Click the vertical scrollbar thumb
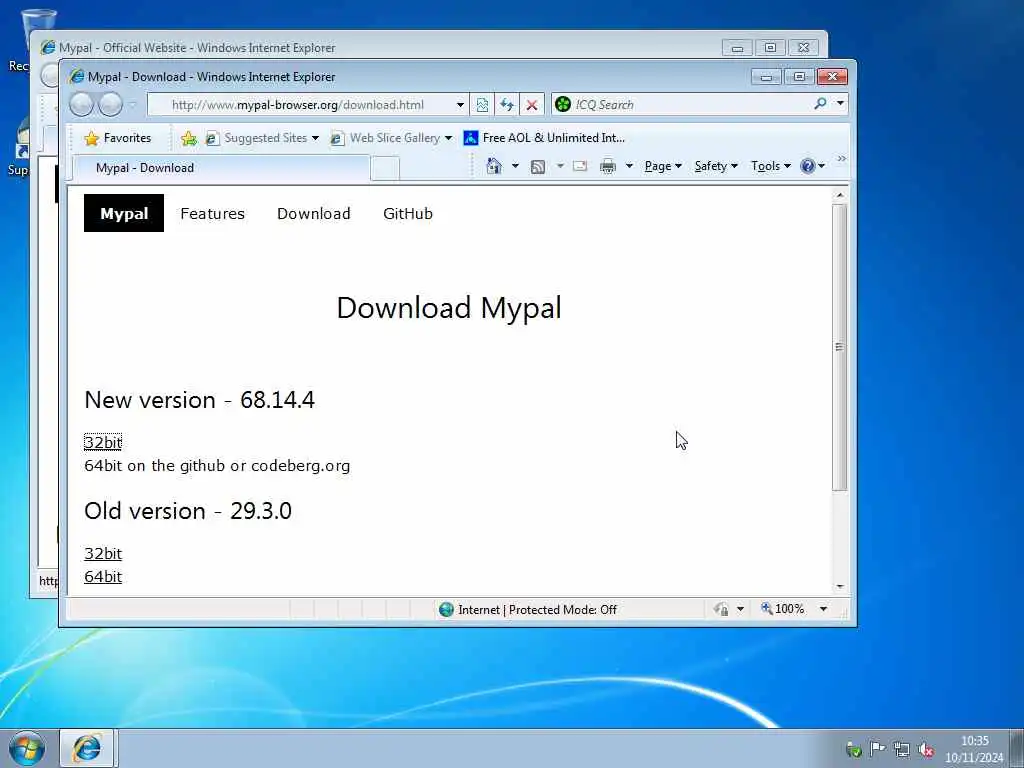The height and width of the screenshot is (768, 1024). 840,347
